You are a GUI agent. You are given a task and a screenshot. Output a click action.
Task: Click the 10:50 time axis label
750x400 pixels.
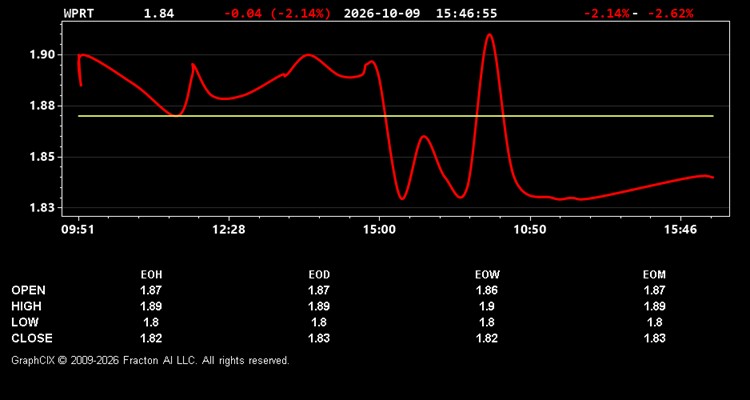530,230
